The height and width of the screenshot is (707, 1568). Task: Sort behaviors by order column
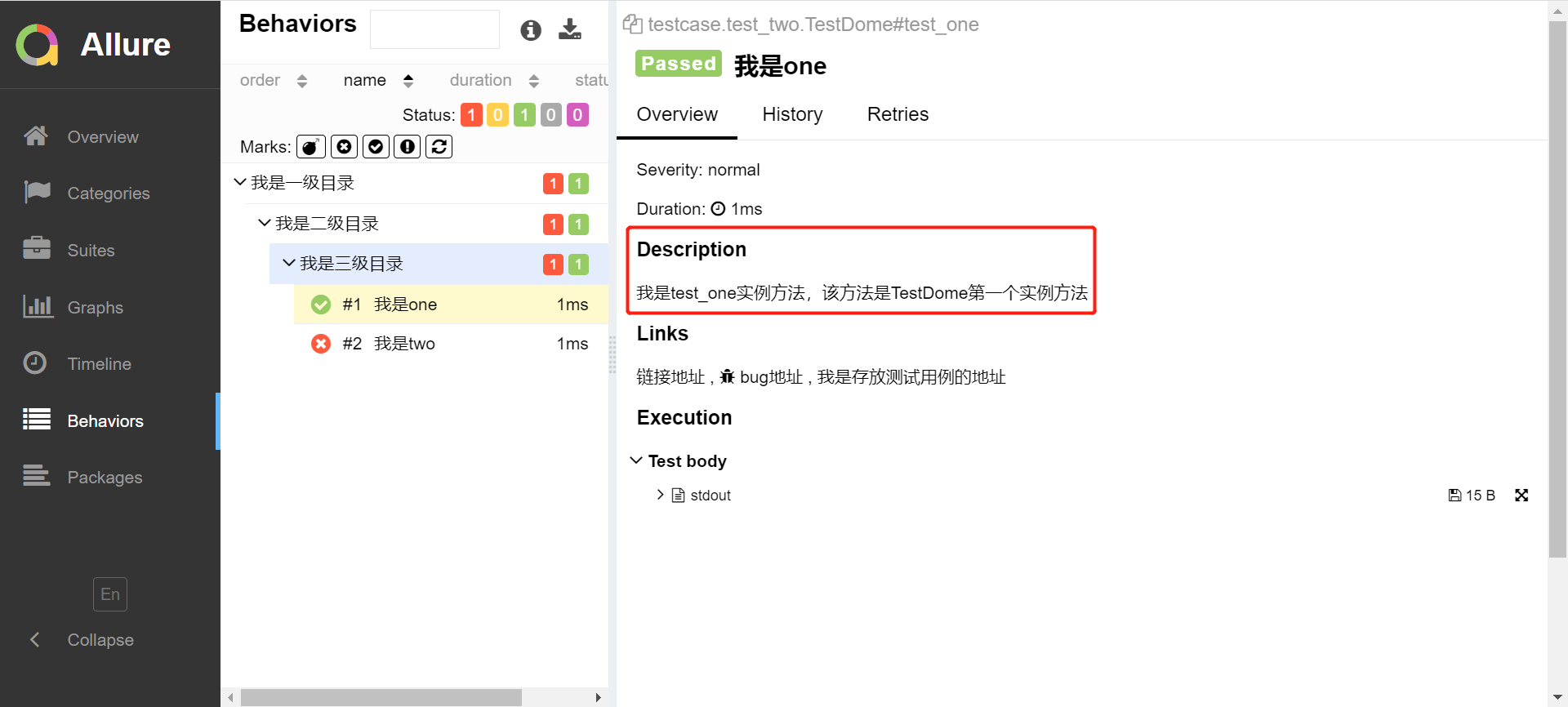click(273, 80)
